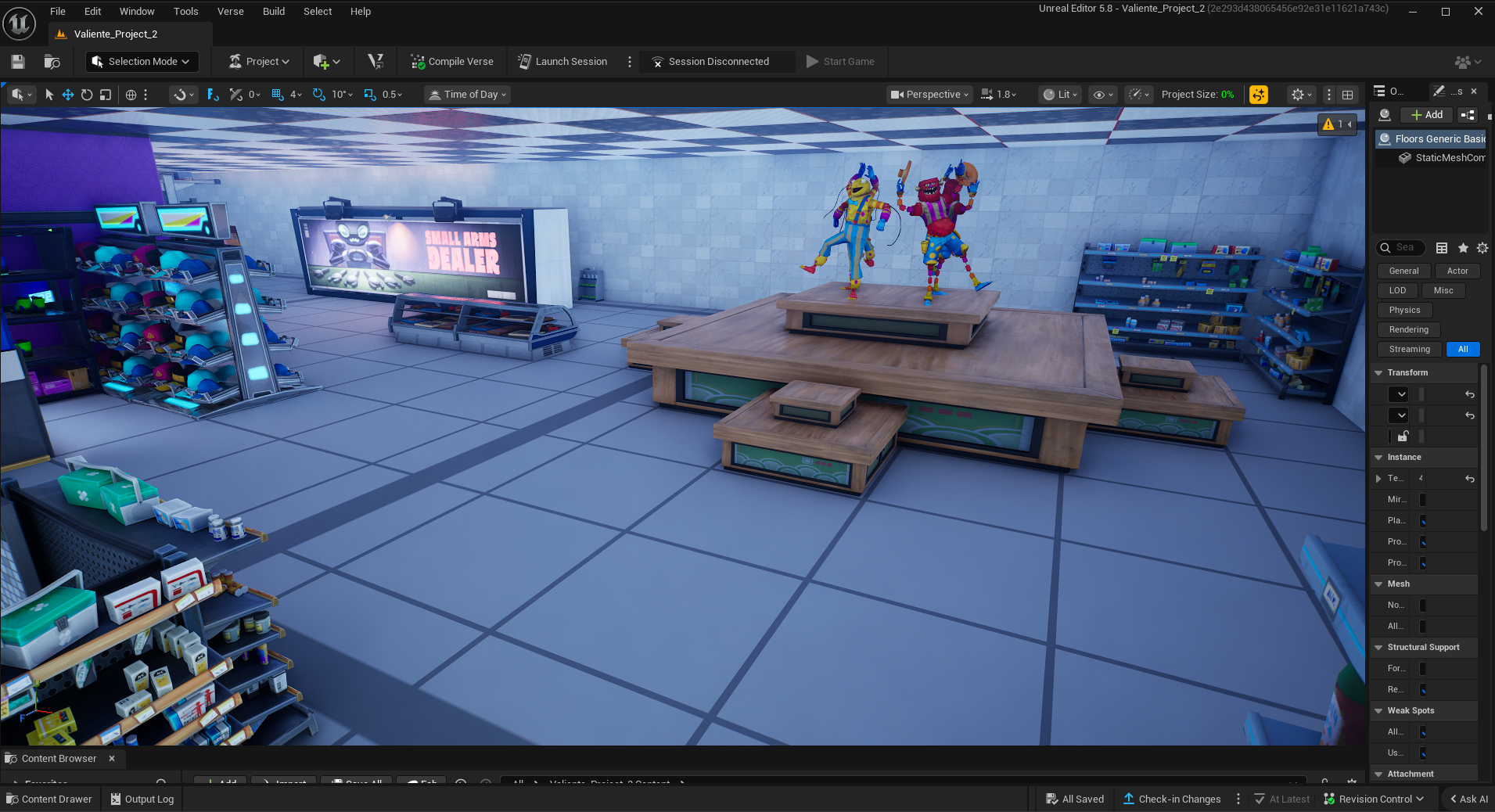Image resolution: width=1495 pixels, height=812 pixels.
Task: Open the Time of Day dropdown
Action: pyautogui.click(x=468, y=95)
